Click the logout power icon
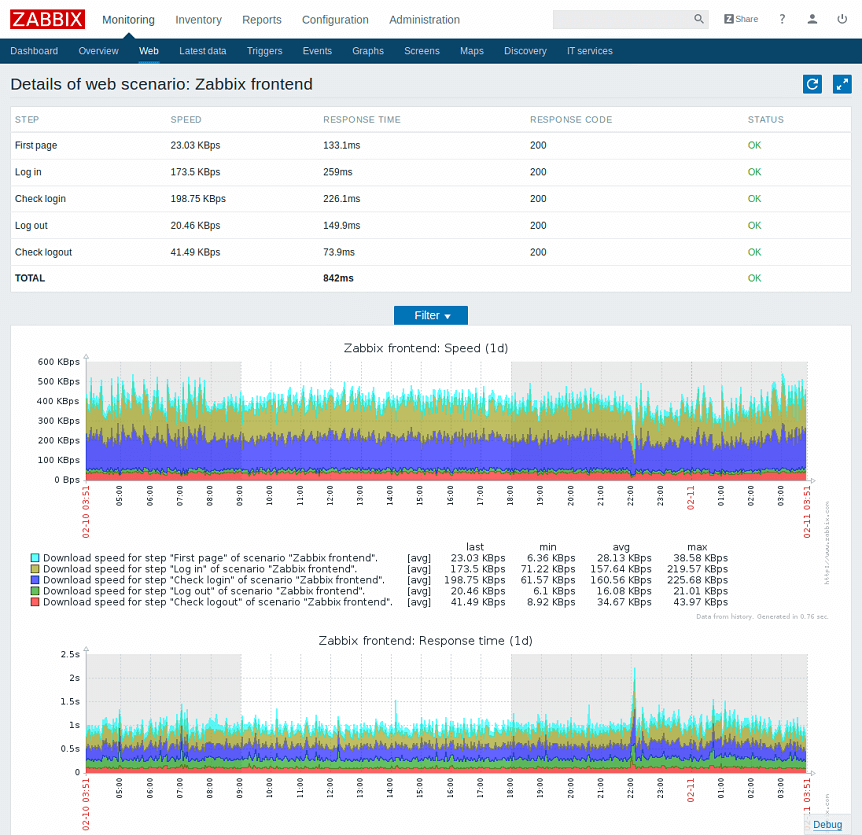 [x=841, y=19]
